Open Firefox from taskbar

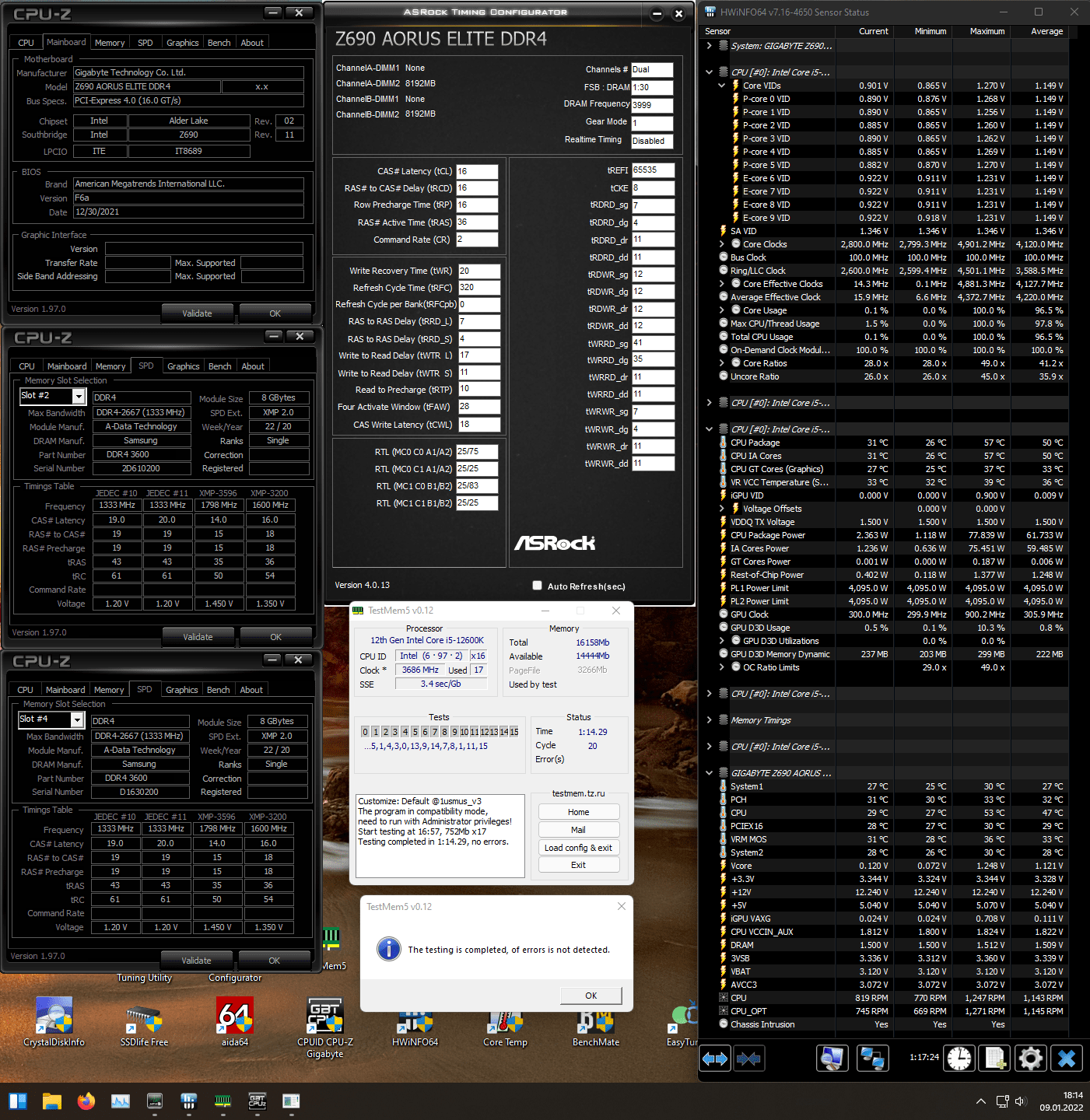click(x=86, y=1101)
